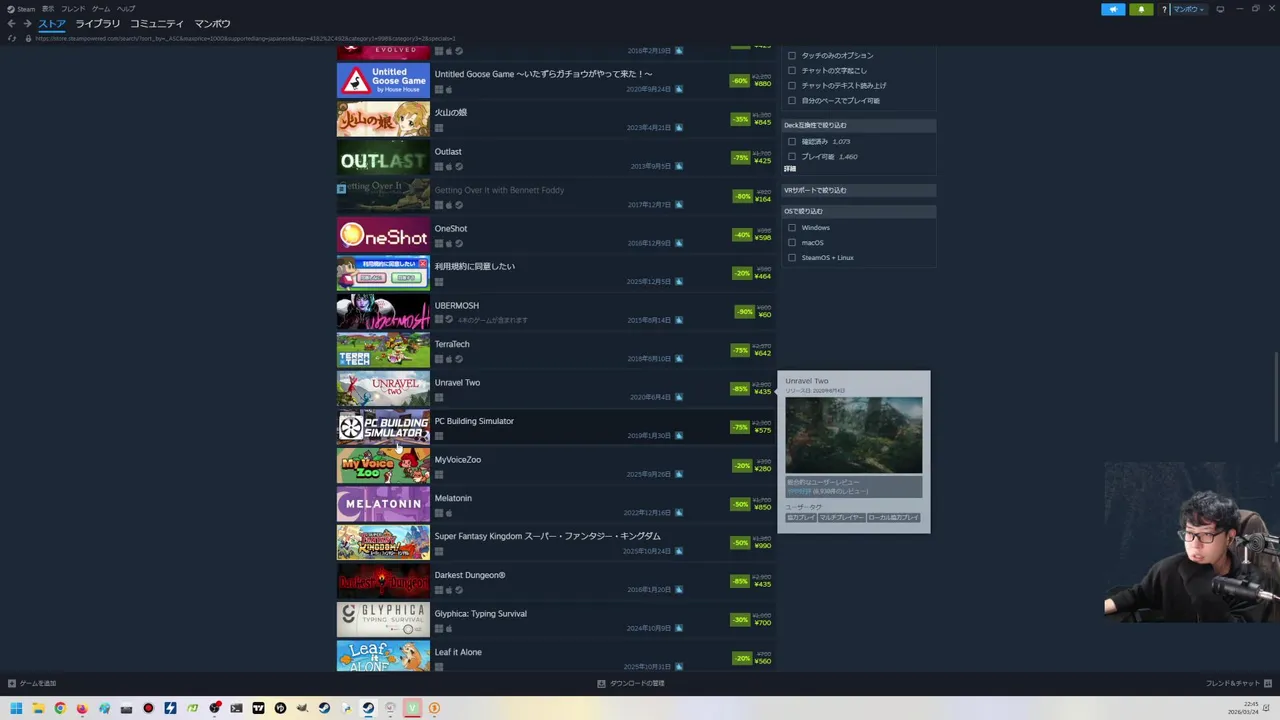Expand the VRサポートで絞り込む section

click(x=858, y=190)
